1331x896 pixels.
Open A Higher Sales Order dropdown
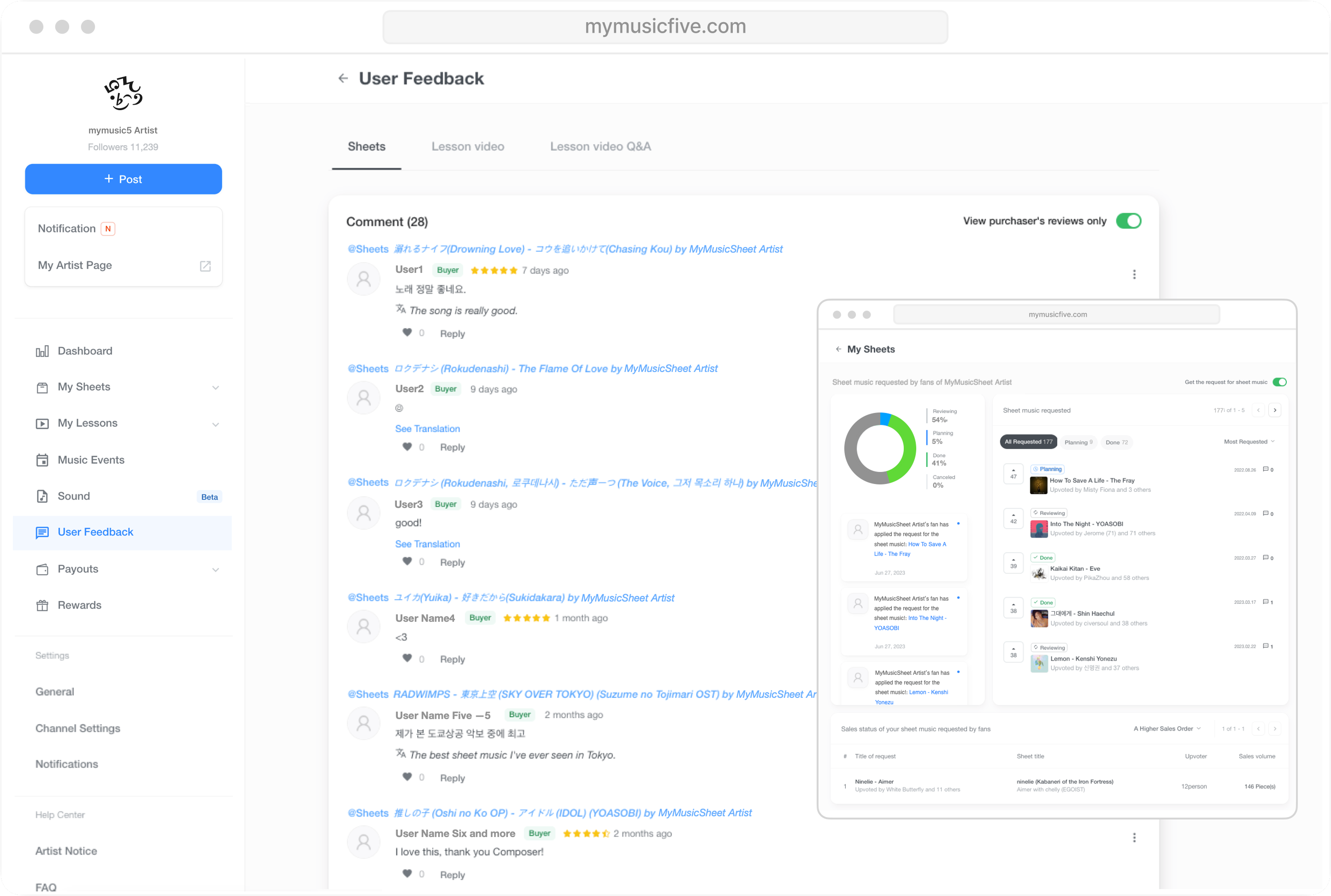[x=1166, y=729]
